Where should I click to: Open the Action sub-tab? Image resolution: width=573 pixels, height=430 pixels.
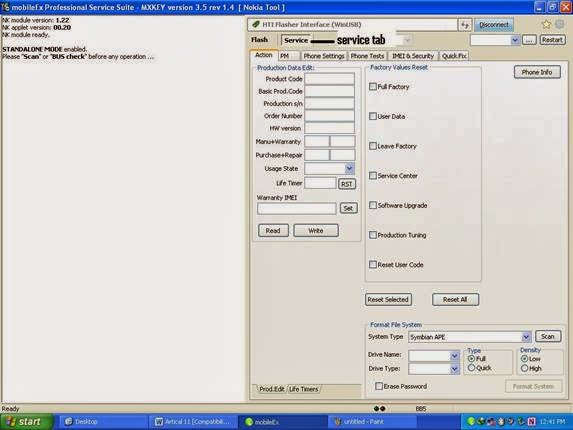[263, 55]
